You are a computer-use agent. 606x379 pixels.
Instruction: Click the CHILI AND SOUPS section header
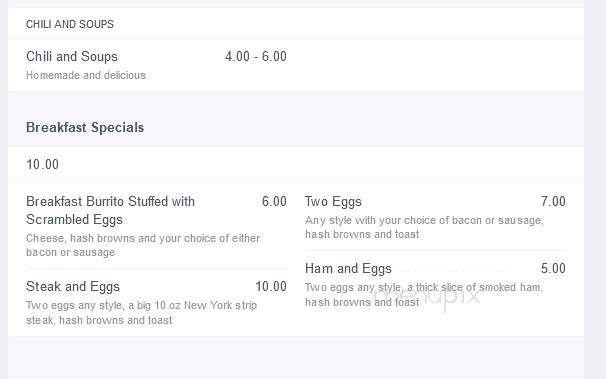(x=70, y=24)
